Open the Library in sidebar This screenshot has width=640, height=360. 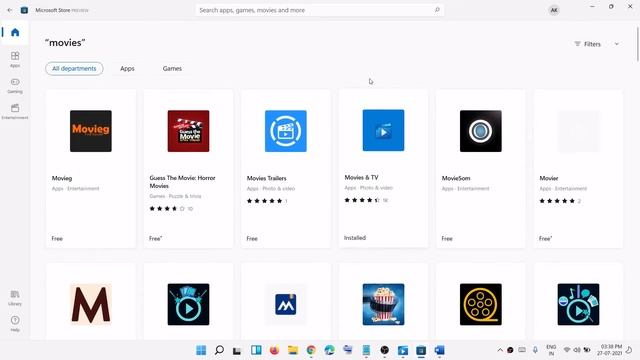[x=15, y=298]
